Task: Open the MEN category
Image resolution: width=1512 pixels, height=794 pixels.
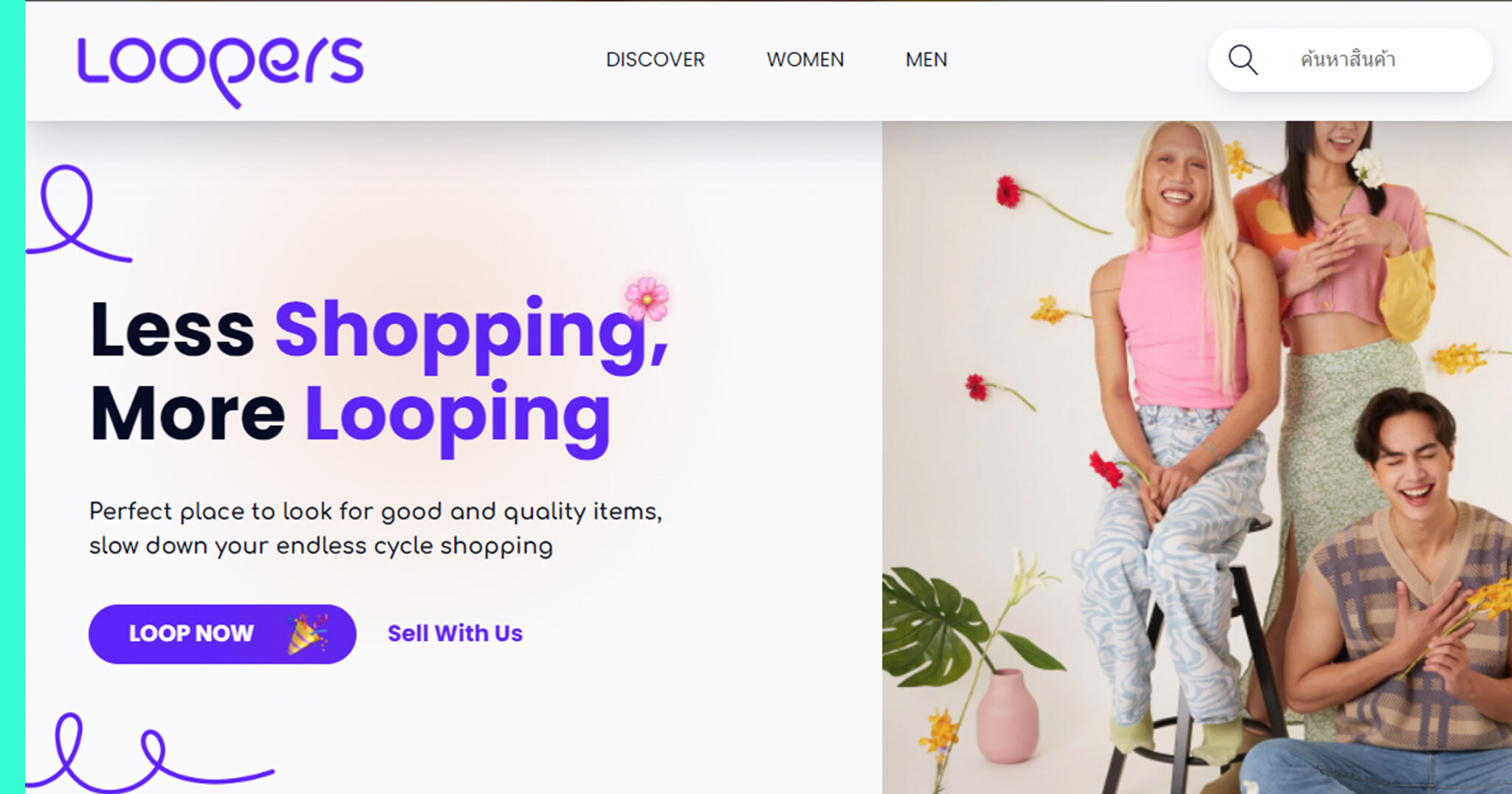Action: coord(926,60)
